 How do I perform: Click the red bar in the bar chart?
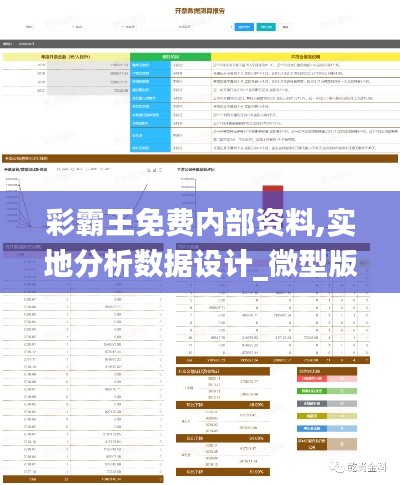273,188
